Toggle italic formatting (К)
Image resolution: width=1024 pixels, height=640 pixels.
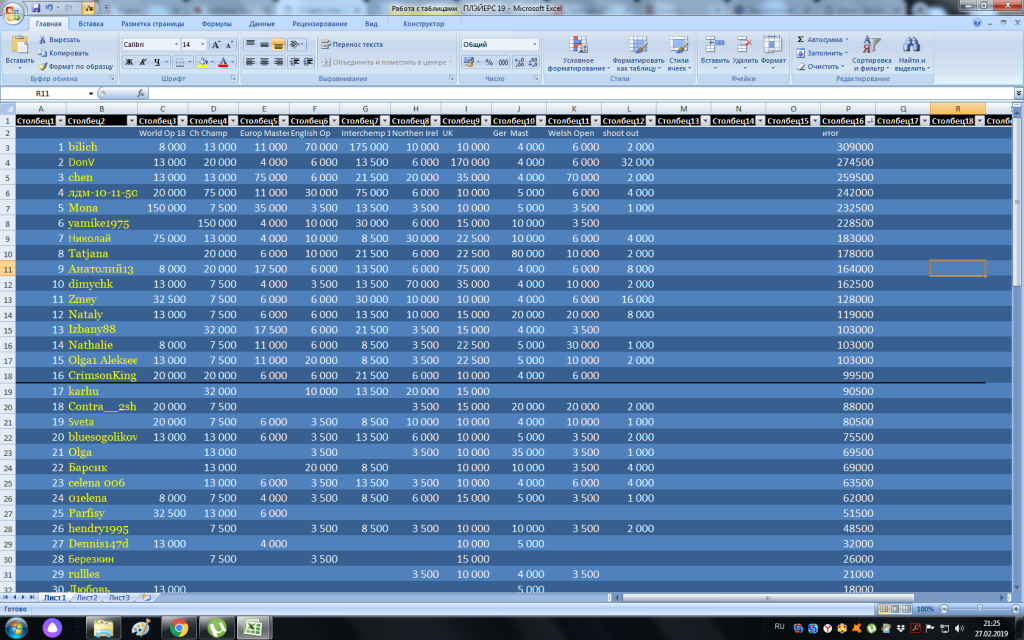143,62
